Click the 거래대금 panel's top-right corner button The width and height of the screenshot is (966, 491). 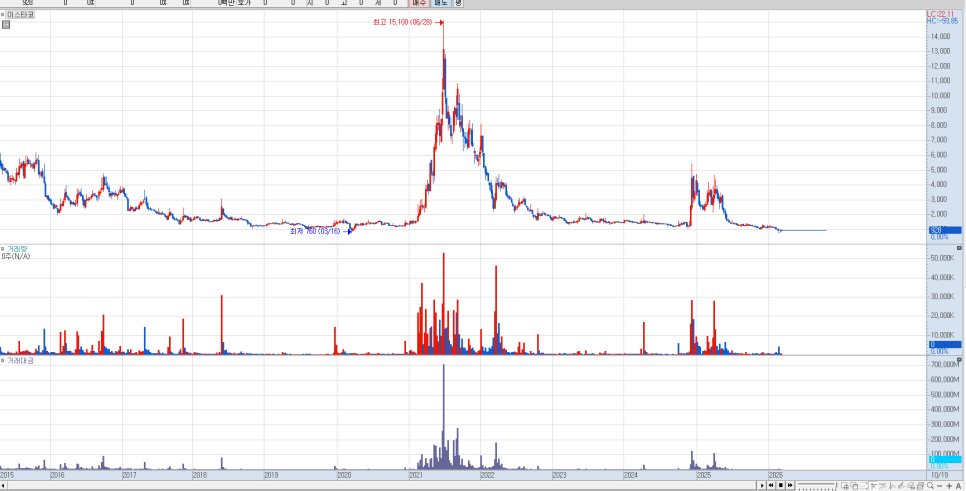(959, 359)
